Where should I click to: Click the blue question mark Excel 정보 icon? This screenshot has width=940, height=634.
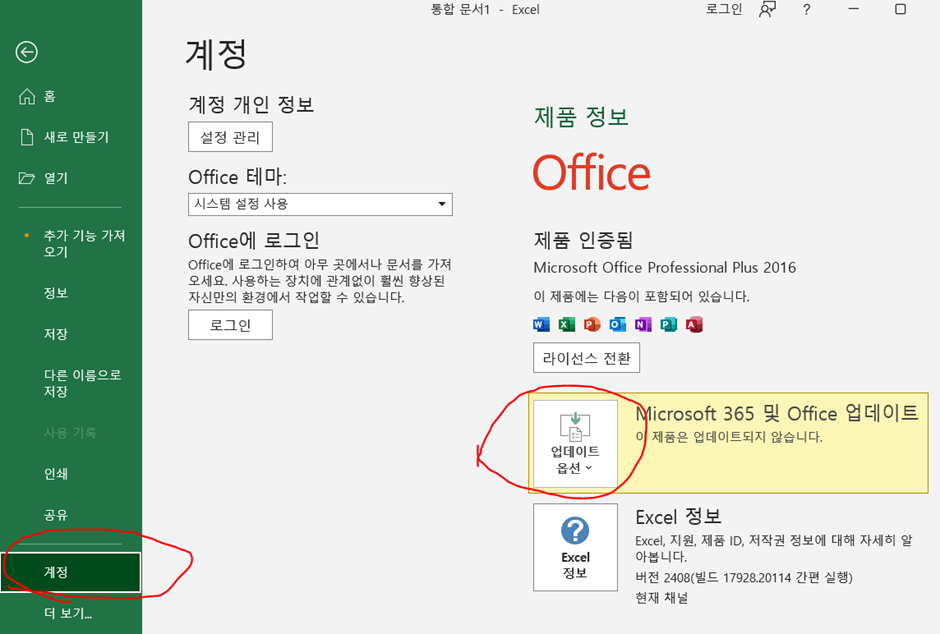pos(575,530)
